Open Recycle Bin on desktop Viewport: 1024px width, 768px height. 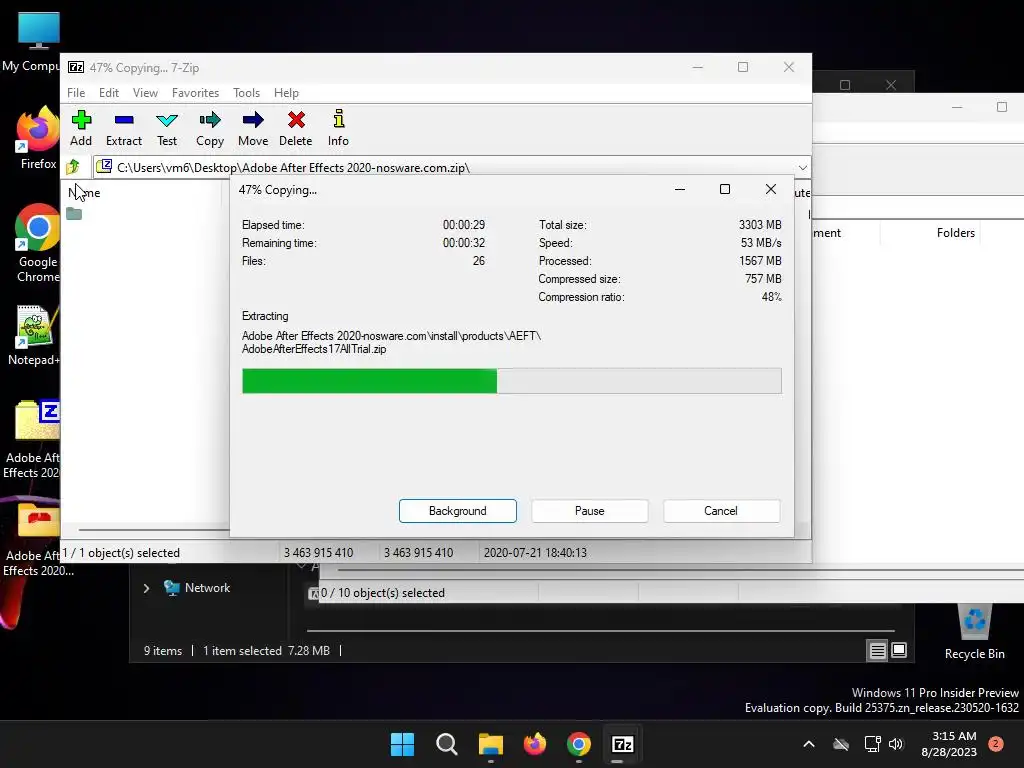pos(974,632)
